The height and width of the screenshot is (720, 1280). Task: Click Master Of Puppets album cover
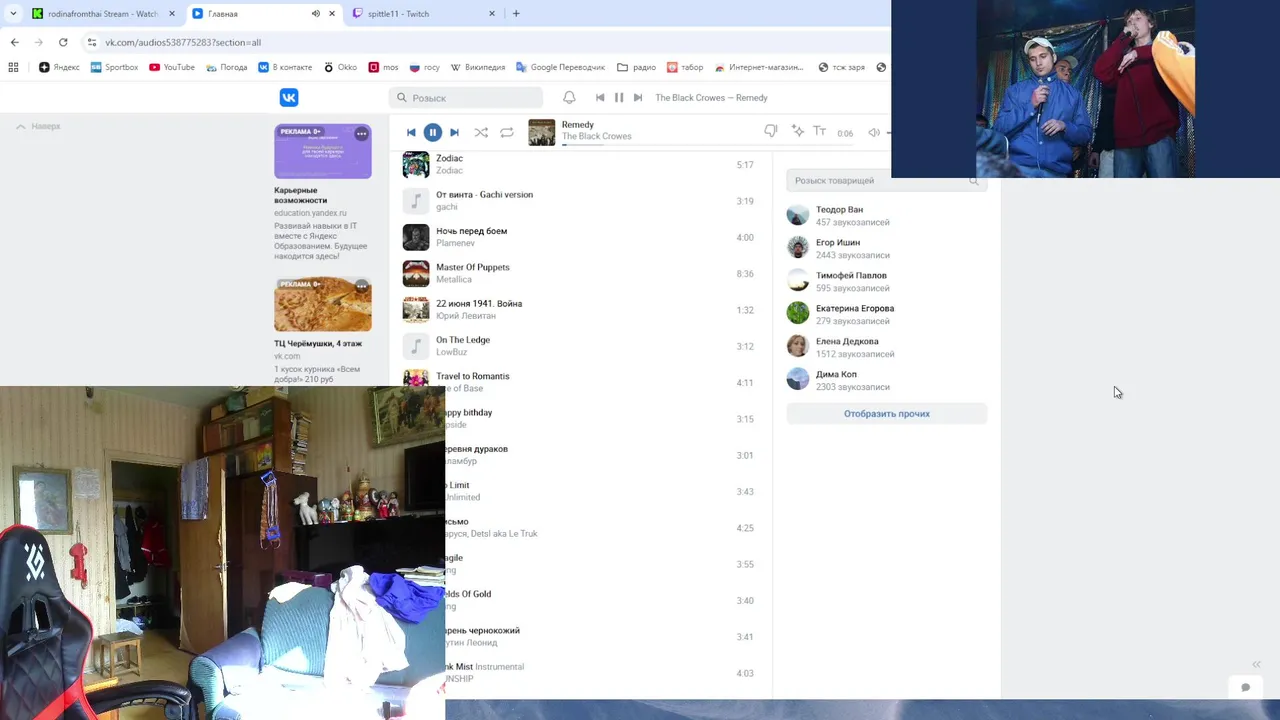[x=416, y=273]
